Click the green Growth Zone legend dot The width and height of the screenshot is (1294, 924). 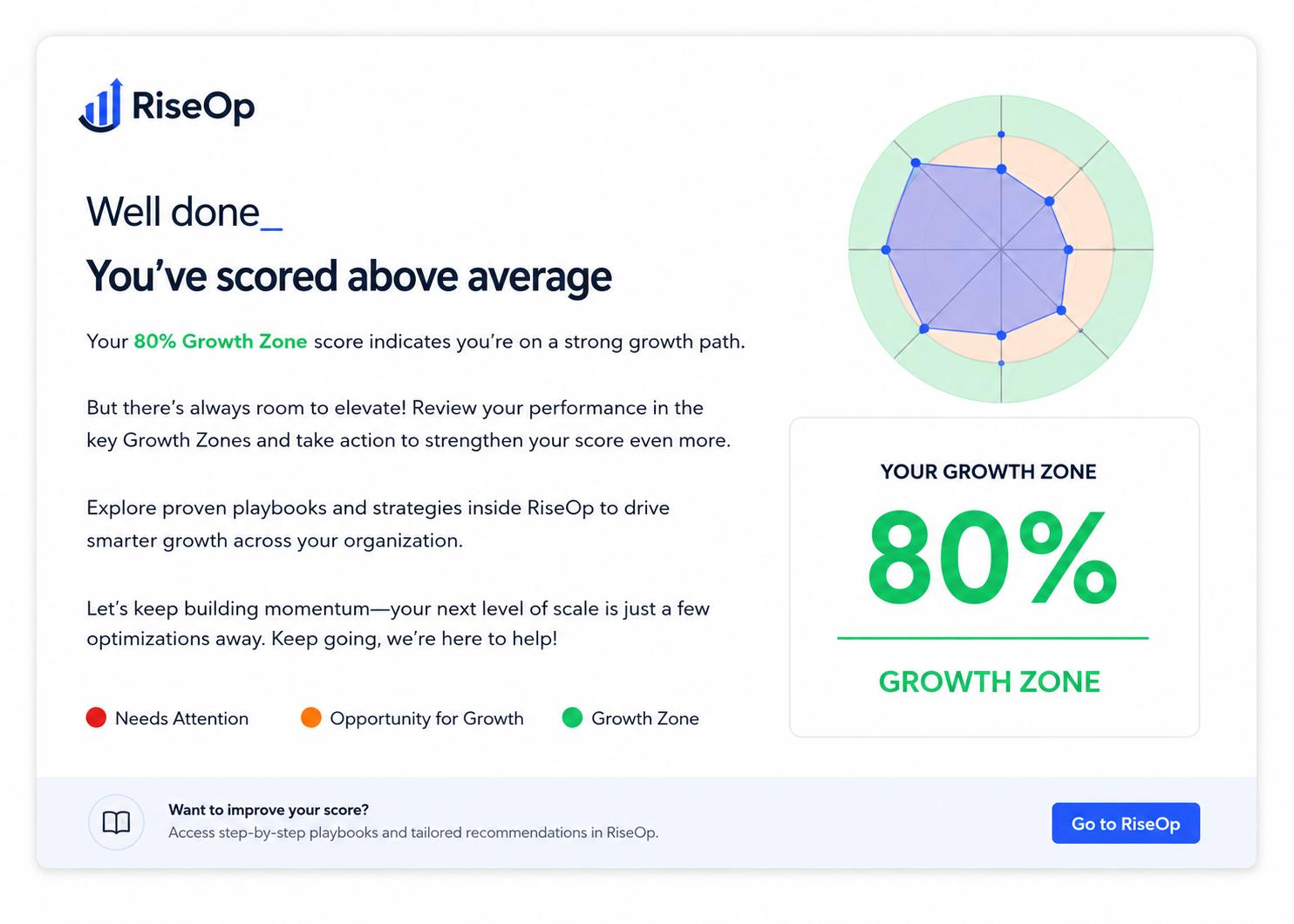click(572, 717)
